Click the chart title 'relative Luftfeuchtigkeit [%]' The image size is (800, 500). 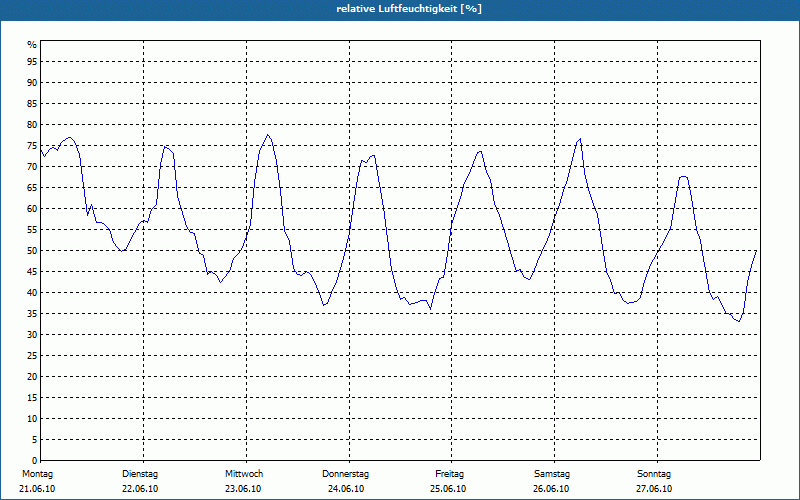[409, 9]
